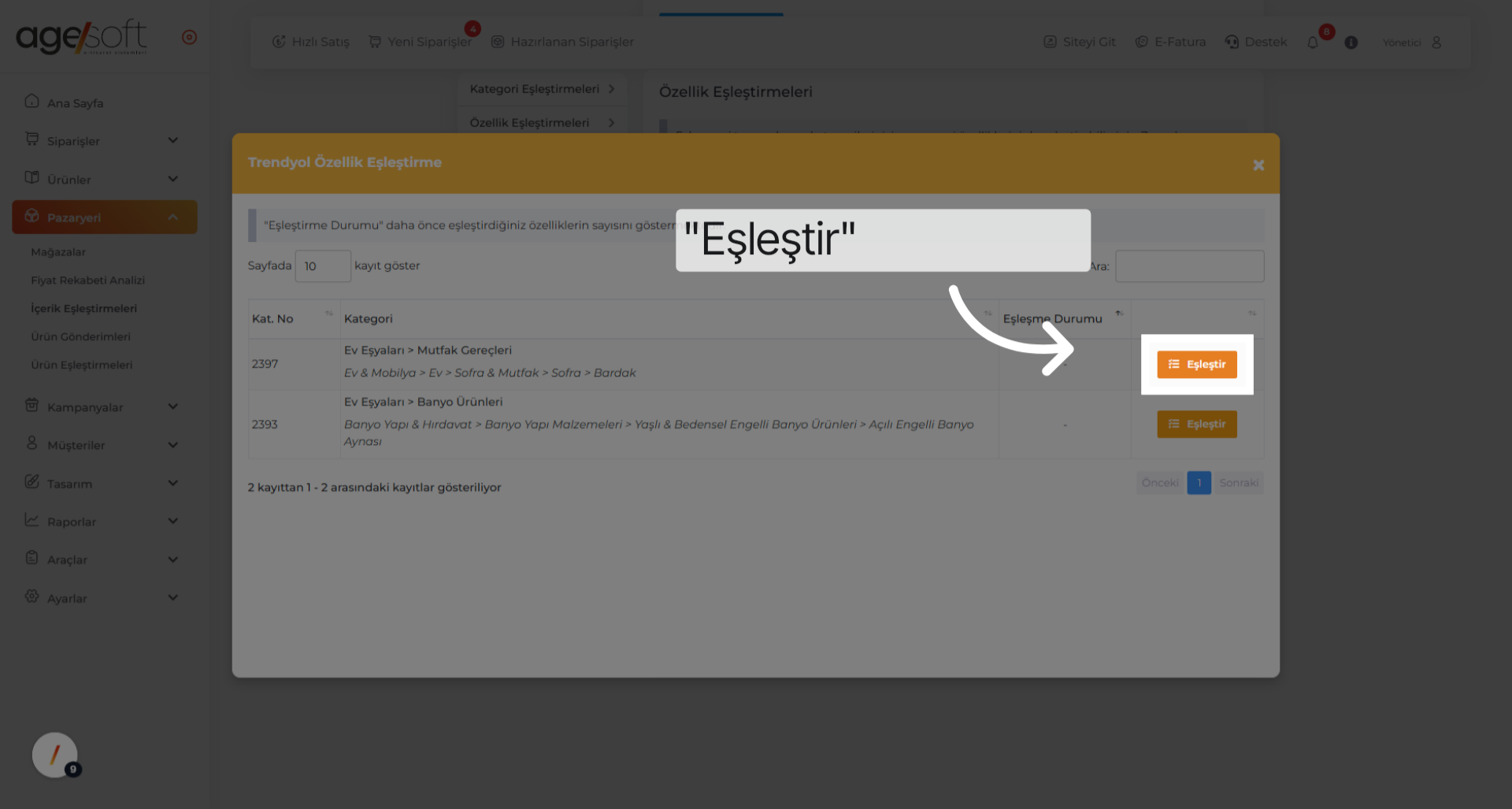Click the records-per-page field showing 10
The height and width of the screenshot is (809, 1512).
point(322,266)
